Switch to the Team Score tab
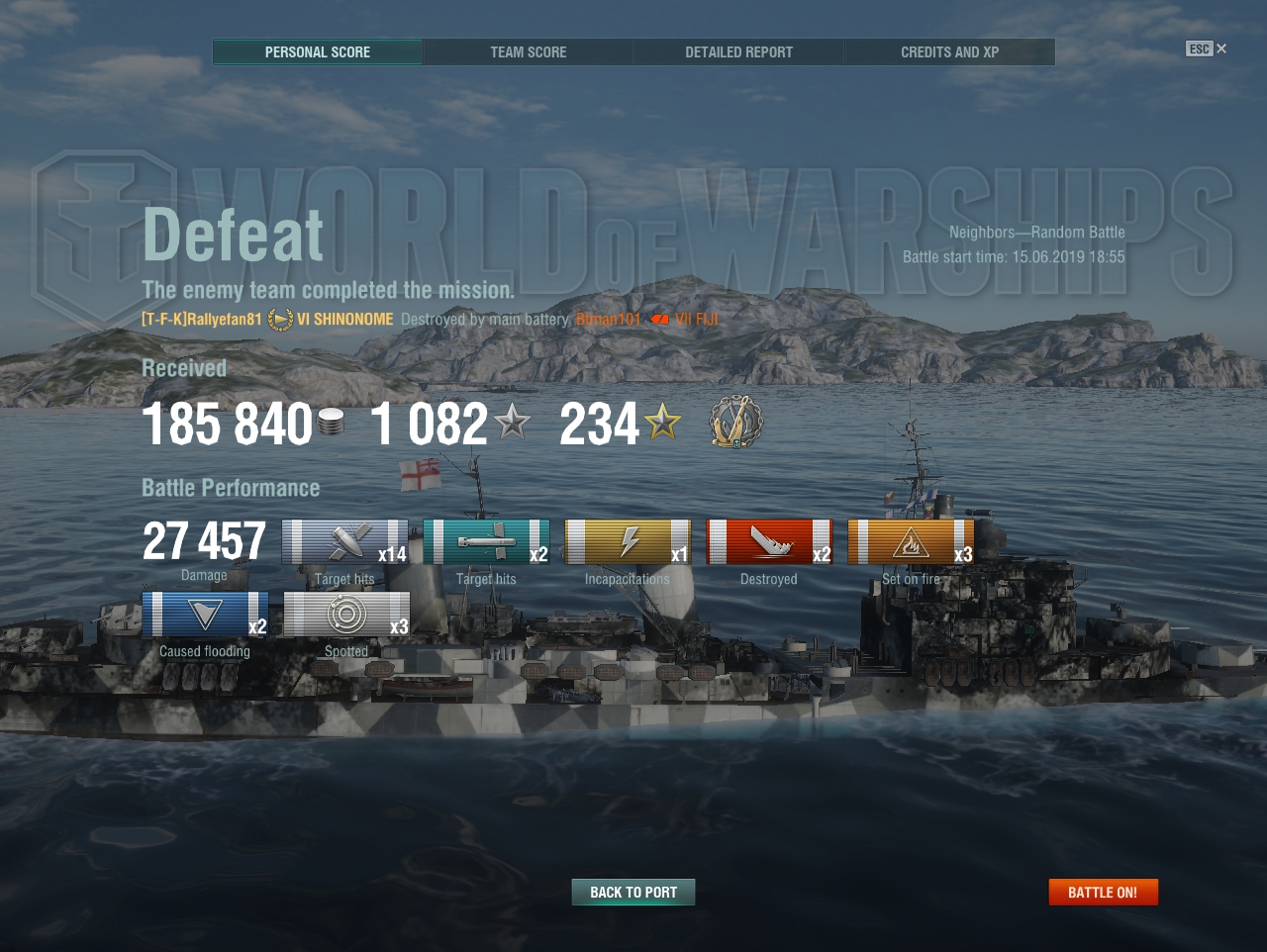Screen dimensions: 1267x952 [x=529, y=52]
